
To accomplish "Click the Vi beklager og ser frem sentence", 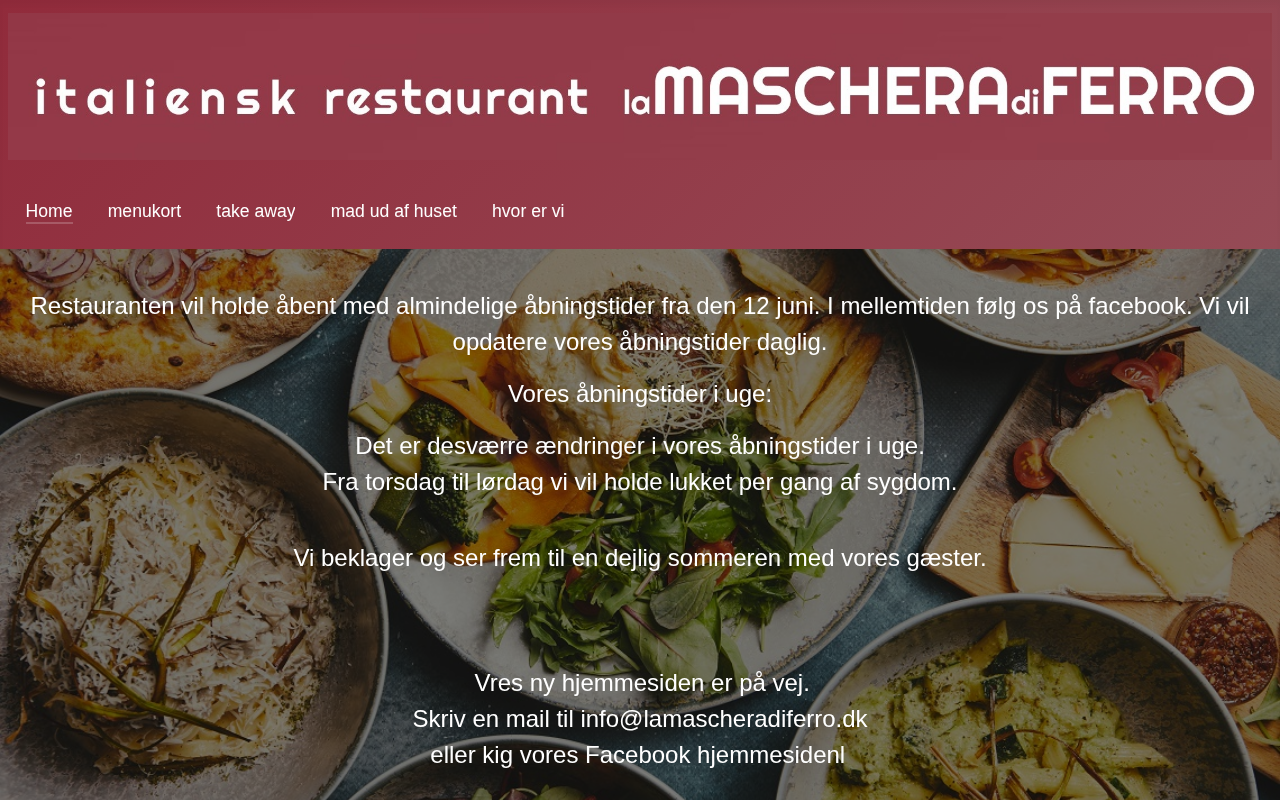I will point(640,558).
